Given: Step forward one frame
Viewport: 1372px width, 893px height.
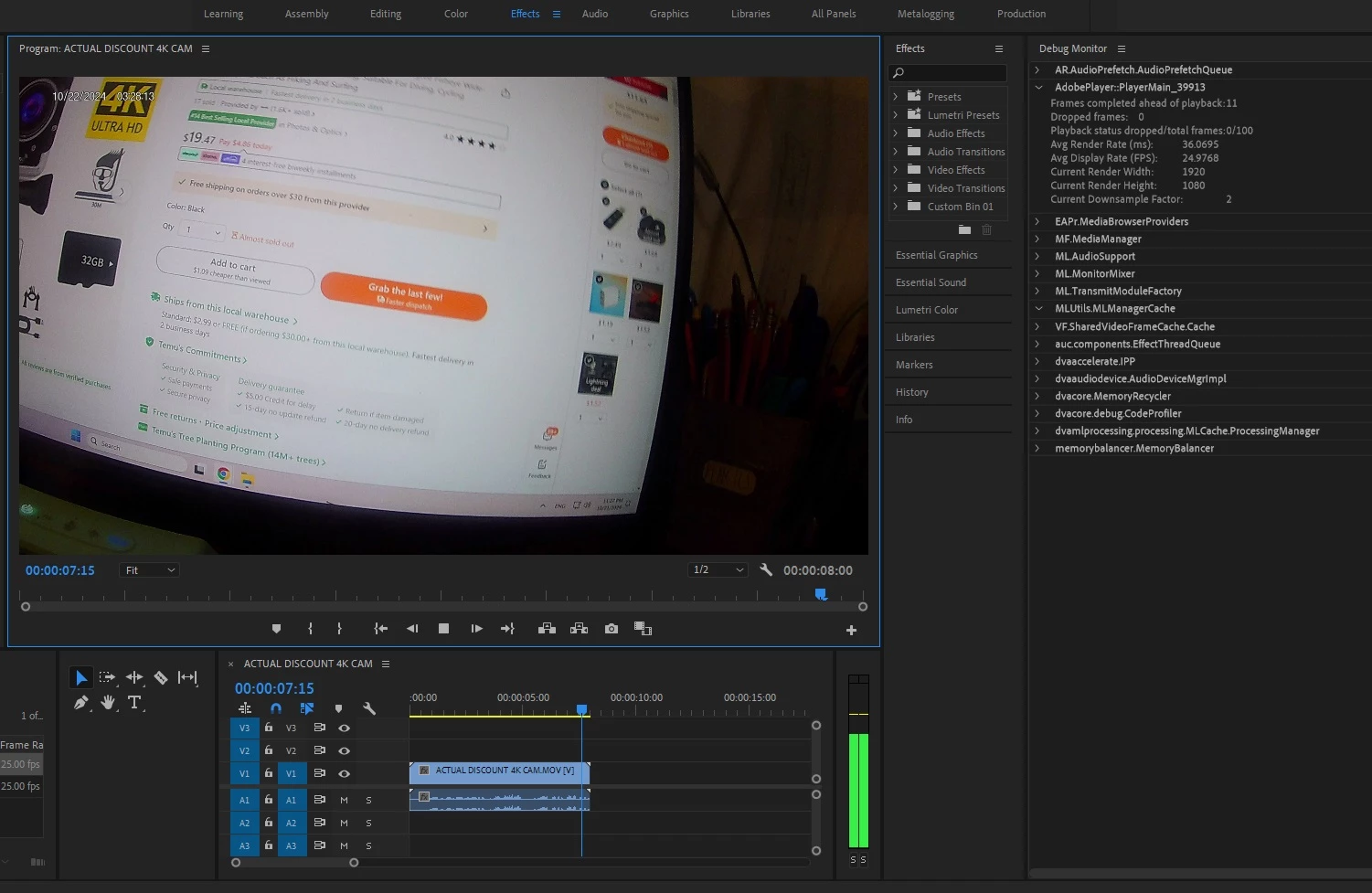Looking at the screenshot, I should (476, 629).
